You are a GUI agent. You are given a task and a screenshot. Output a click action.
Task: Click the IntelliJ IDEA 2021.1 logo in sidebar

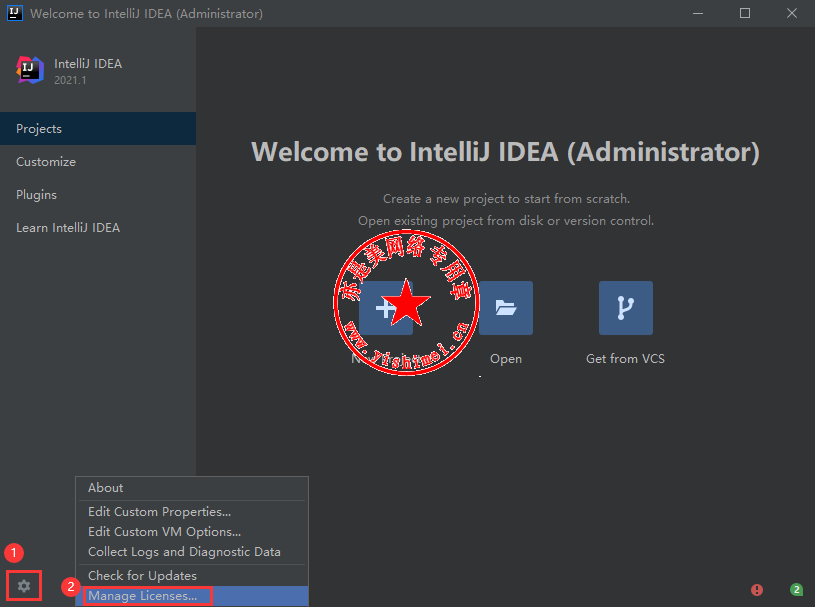pos(30,69)
